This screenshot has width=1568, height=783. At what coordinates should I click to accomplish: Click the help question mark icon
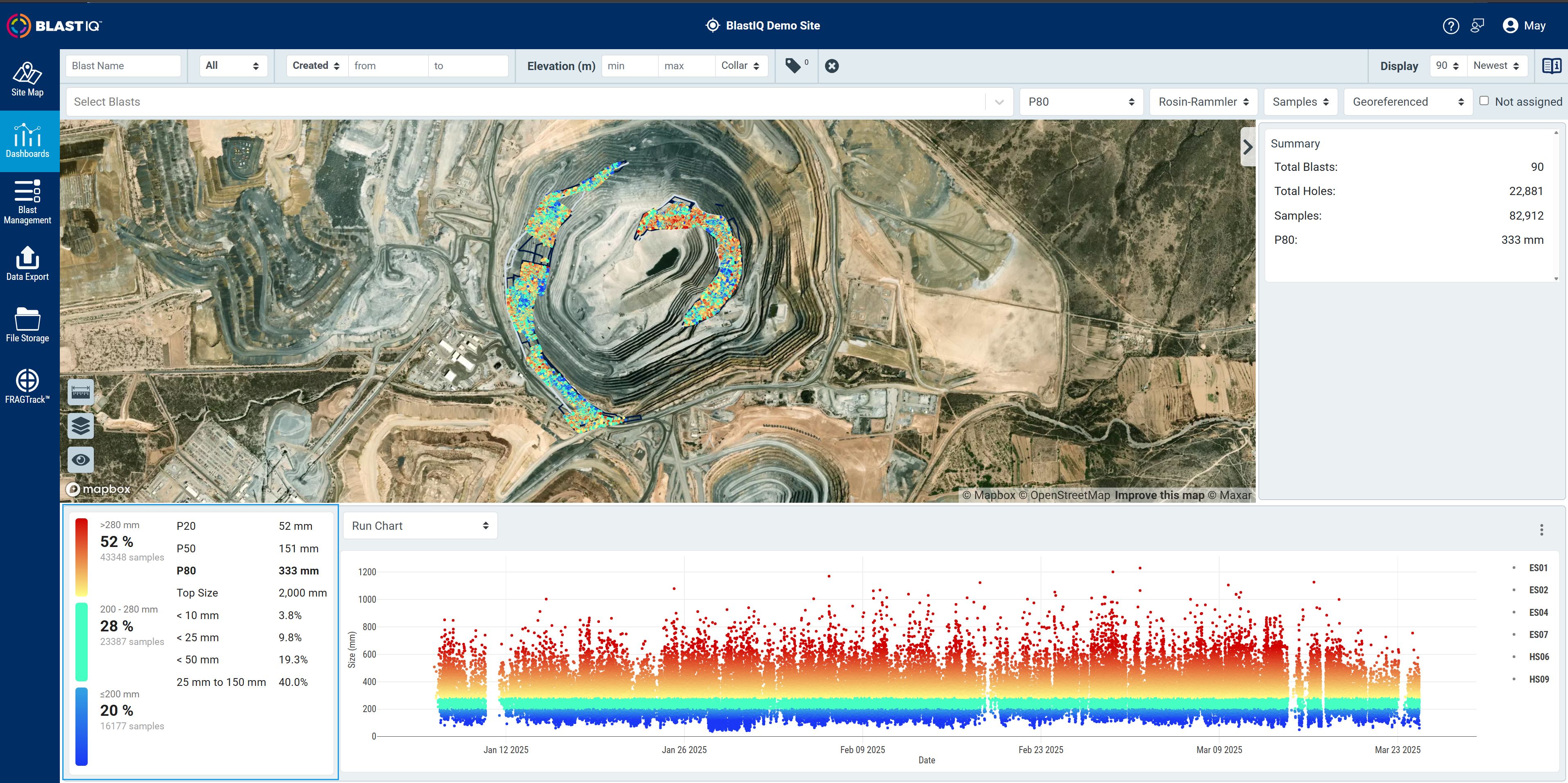[x=1450, y=25]
